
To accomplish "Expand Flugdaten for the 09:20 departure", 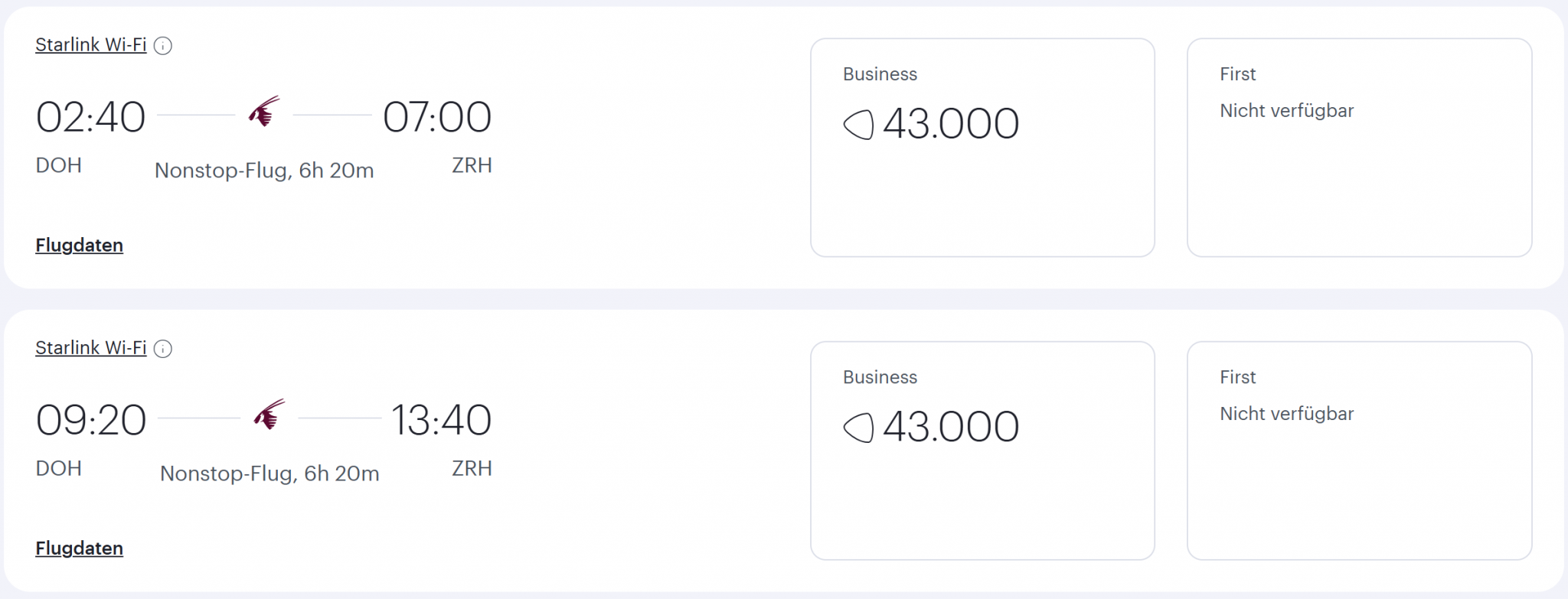I will (x=79, y=549).
